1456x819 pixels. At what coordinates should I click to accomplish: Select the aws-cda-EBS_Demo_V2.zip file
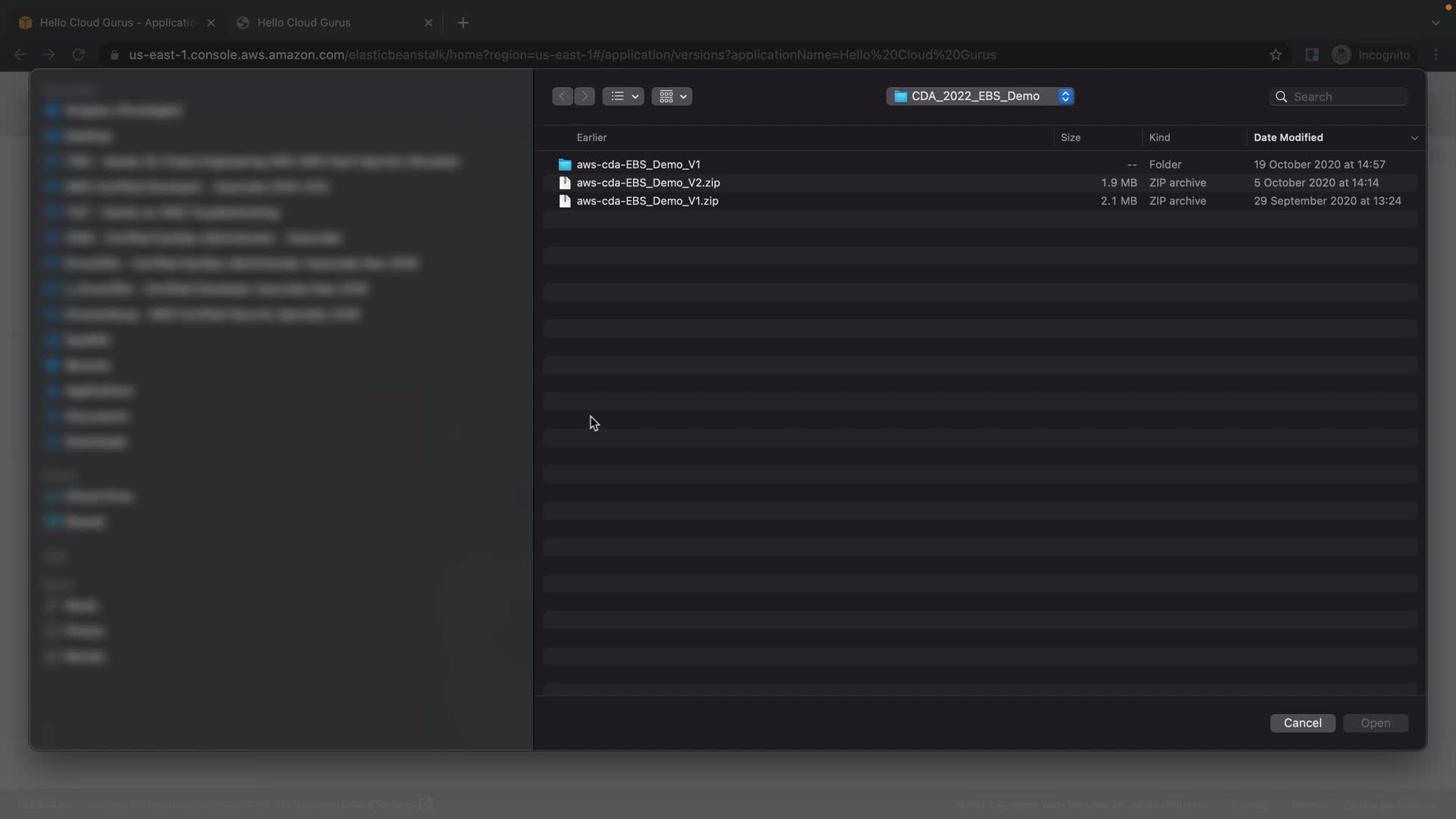648,183
